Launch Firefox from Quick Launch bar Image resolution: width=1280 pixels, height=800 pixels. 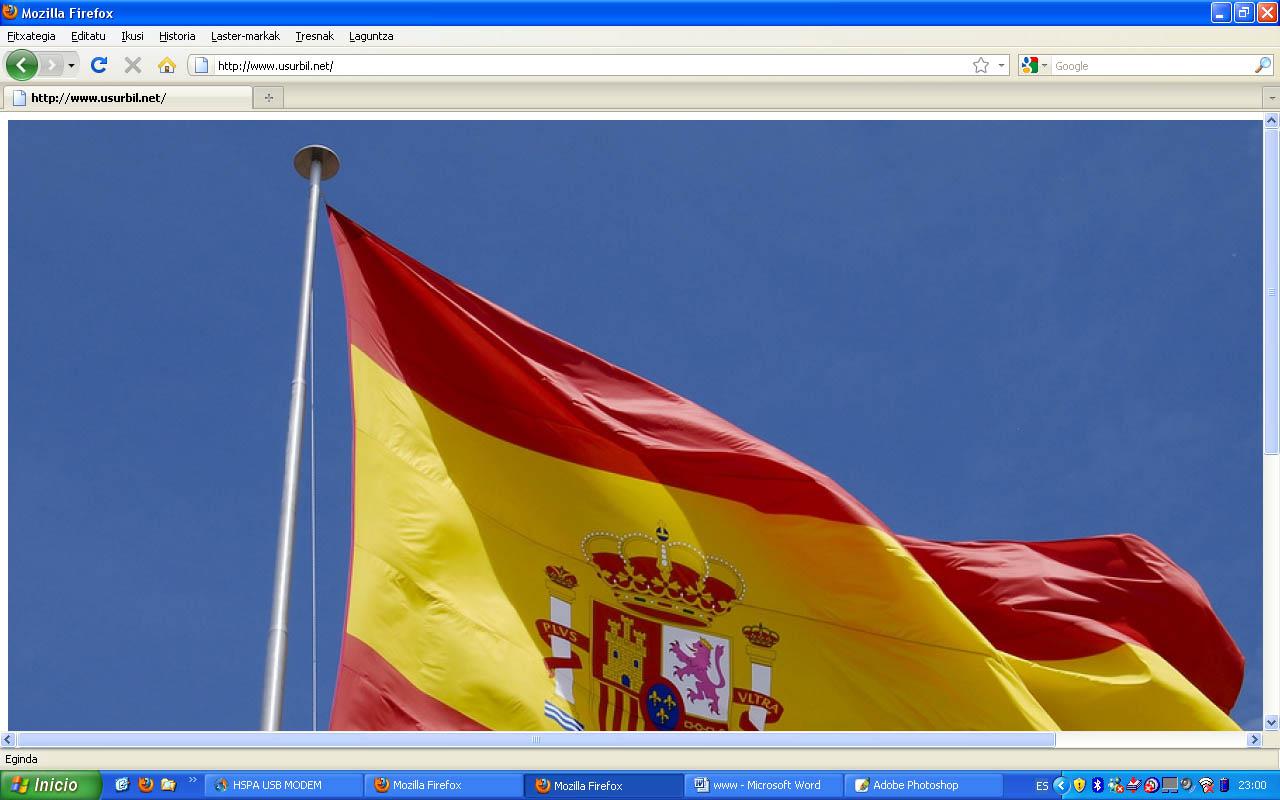(x=146, y=785)
